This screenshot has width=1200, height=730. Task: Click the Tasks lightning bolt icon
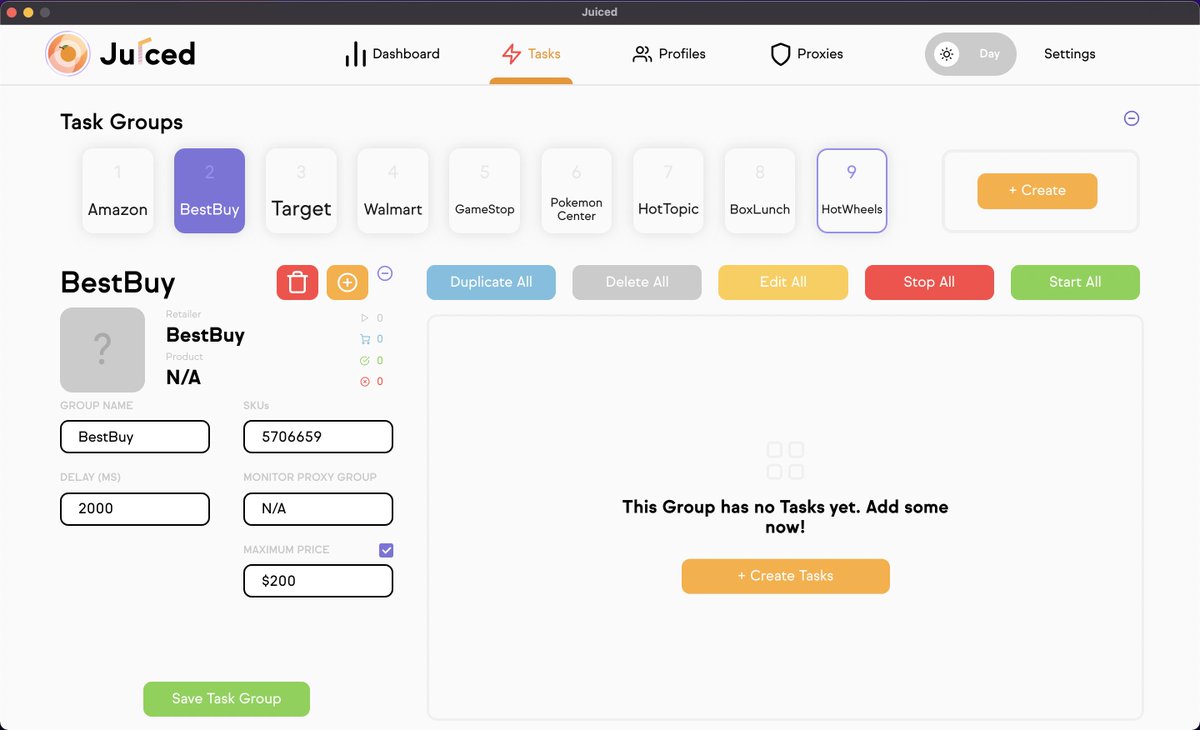[511, 54]
